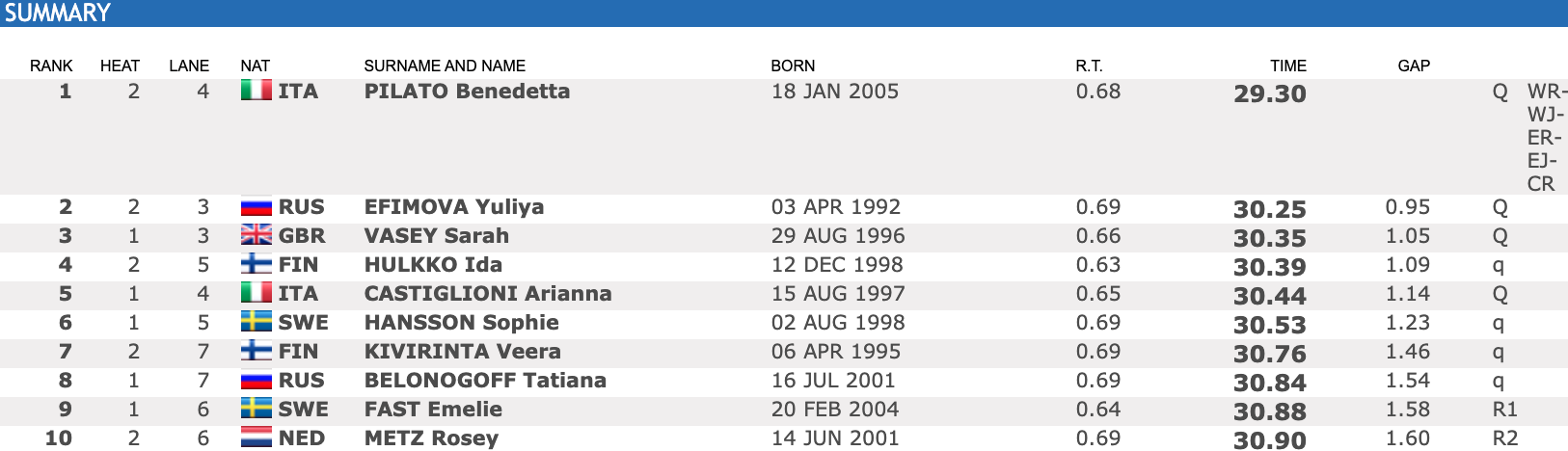
Task: Select the GAP column header
Action: click(x=1414, y=66)
